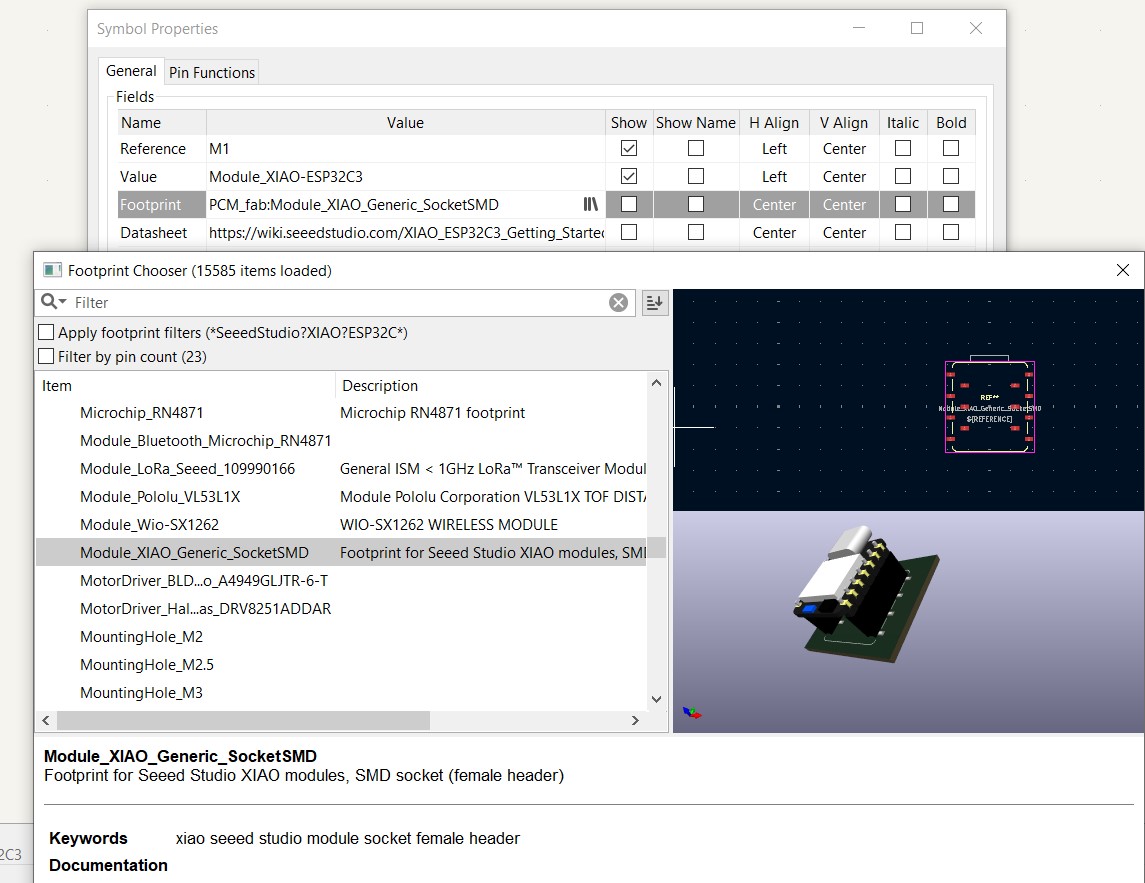Click H Align Center cell for Datasheet
The width and height of the screenshot is (1145, 883).
tap(774, 232)
